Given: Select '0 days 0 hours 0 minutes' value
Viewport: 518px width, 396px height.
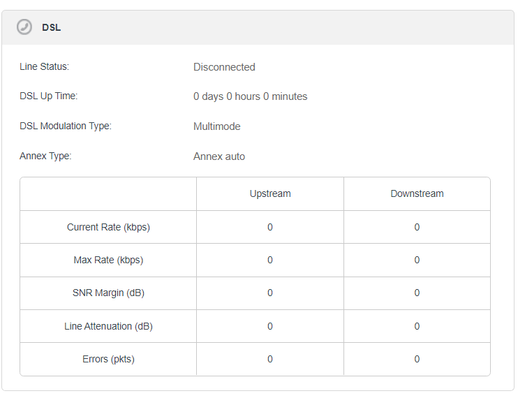Looking at the screenshot, I should coord(250,96).
